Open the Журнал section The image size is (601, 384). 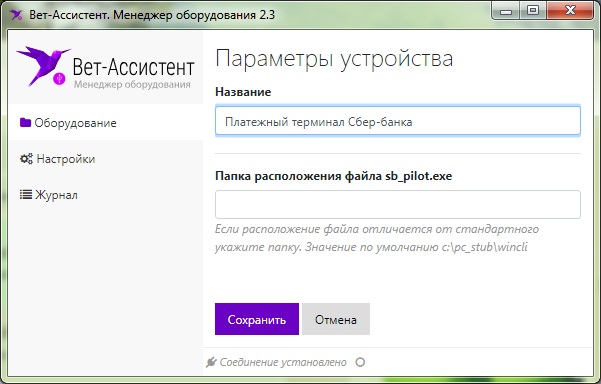pyautogui.click(x=105, y=195)
